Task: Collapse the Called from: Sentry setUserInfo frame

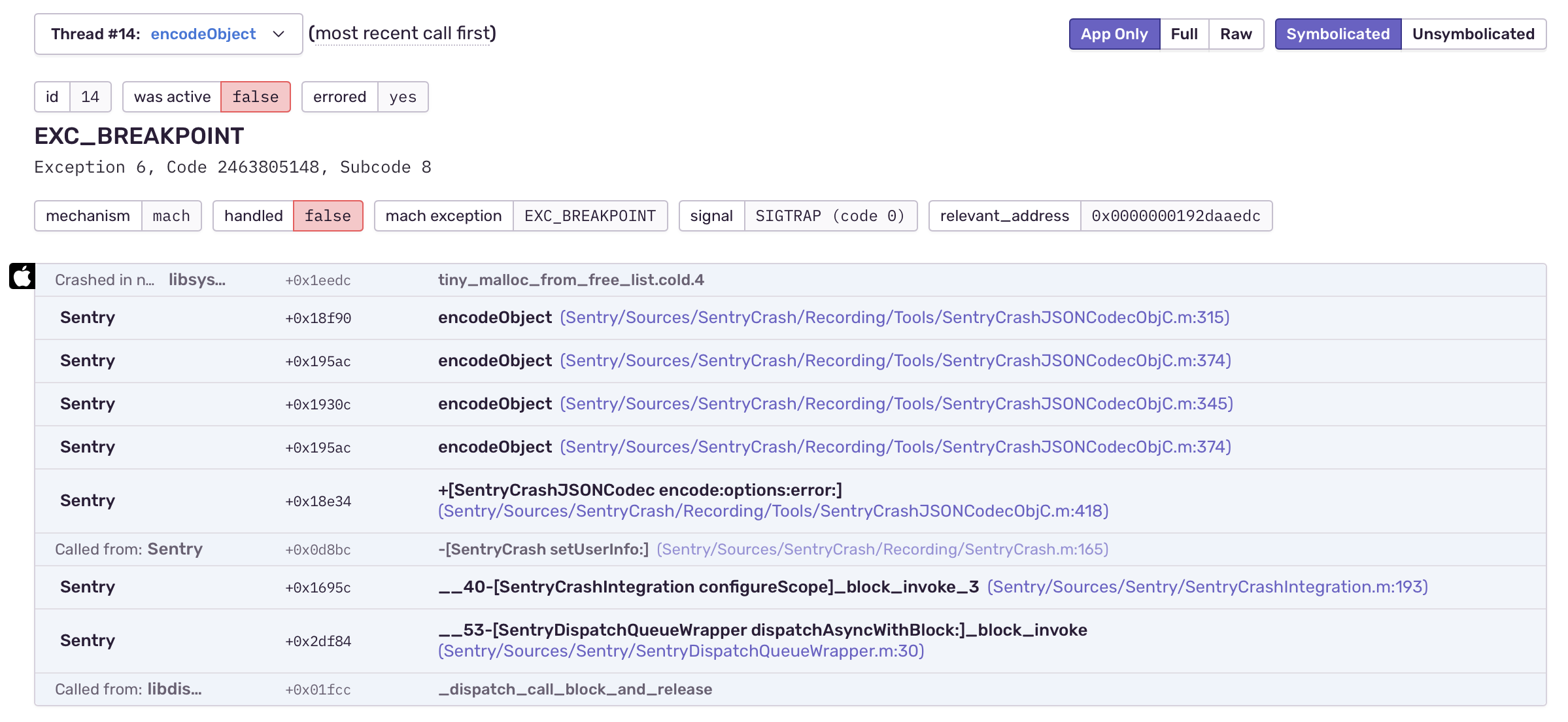Action: (x=129, y=549)
